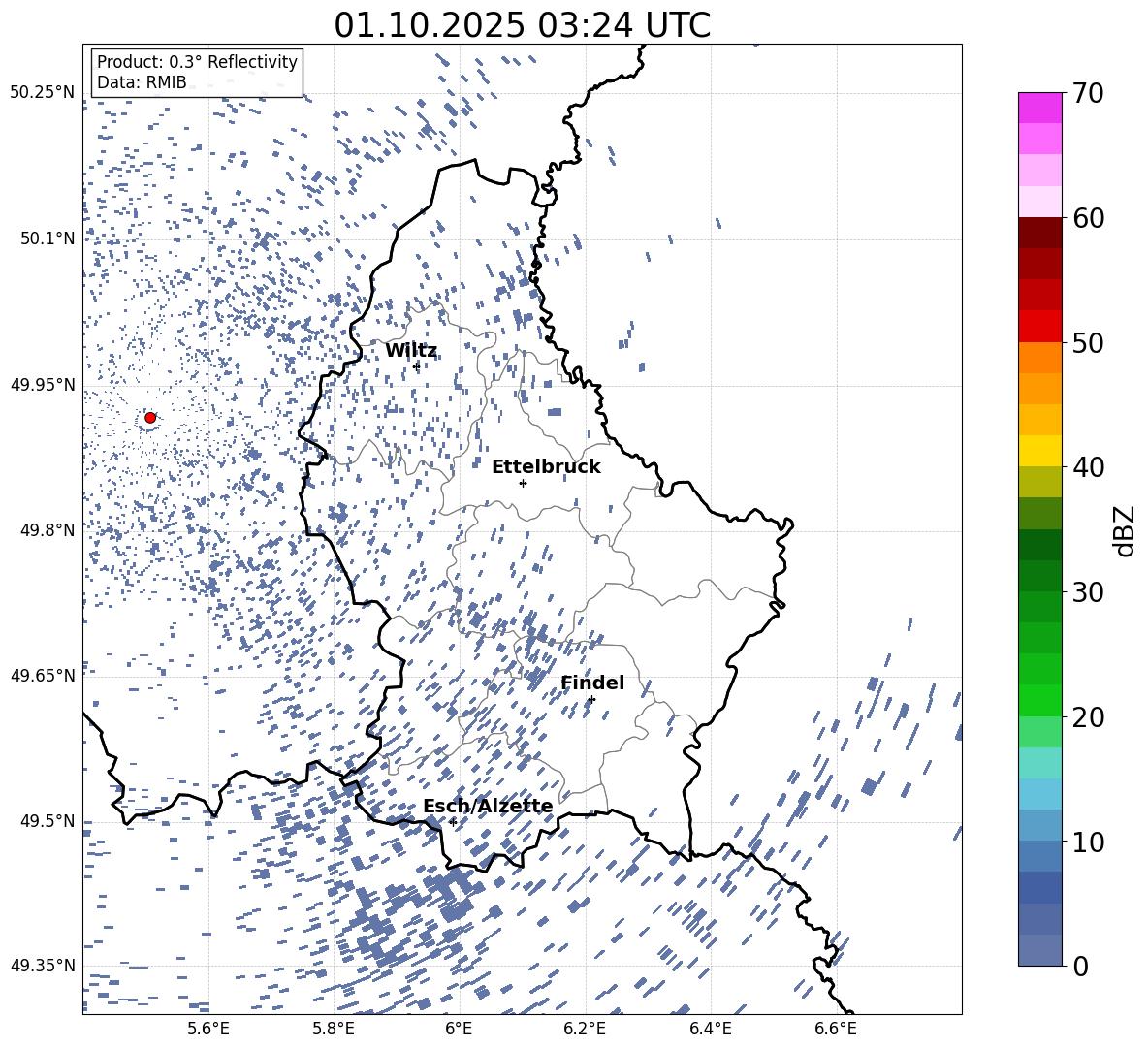1148x1048 pixels.
Task: Click the Ettelbruck city label
Action: tap(546, 467)
